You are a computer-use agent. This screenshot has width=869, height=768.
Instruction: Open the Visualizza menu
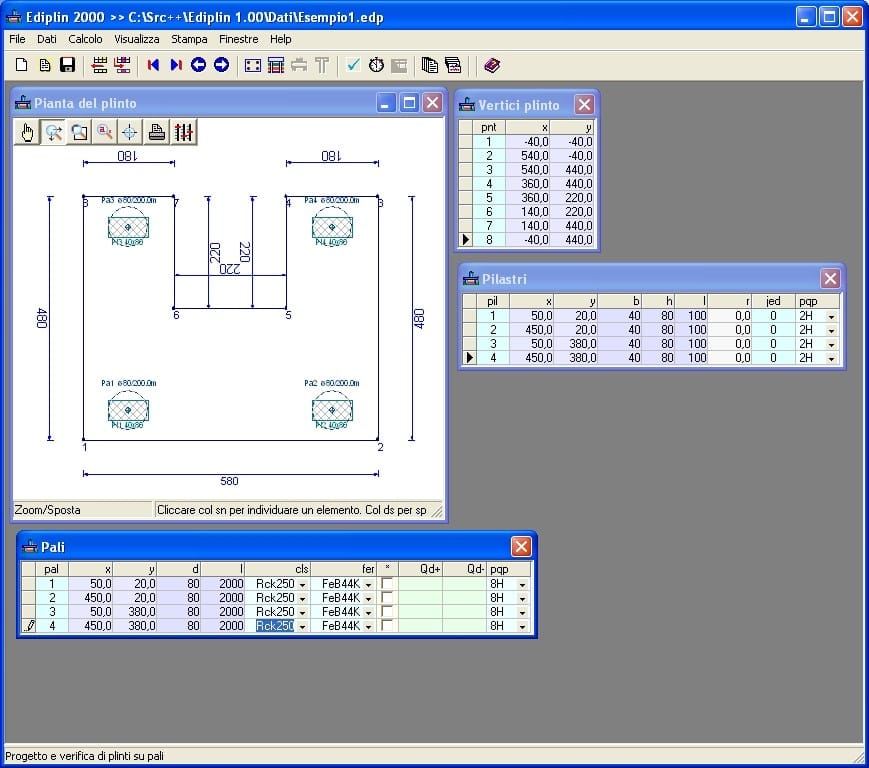tap(136, 39)
